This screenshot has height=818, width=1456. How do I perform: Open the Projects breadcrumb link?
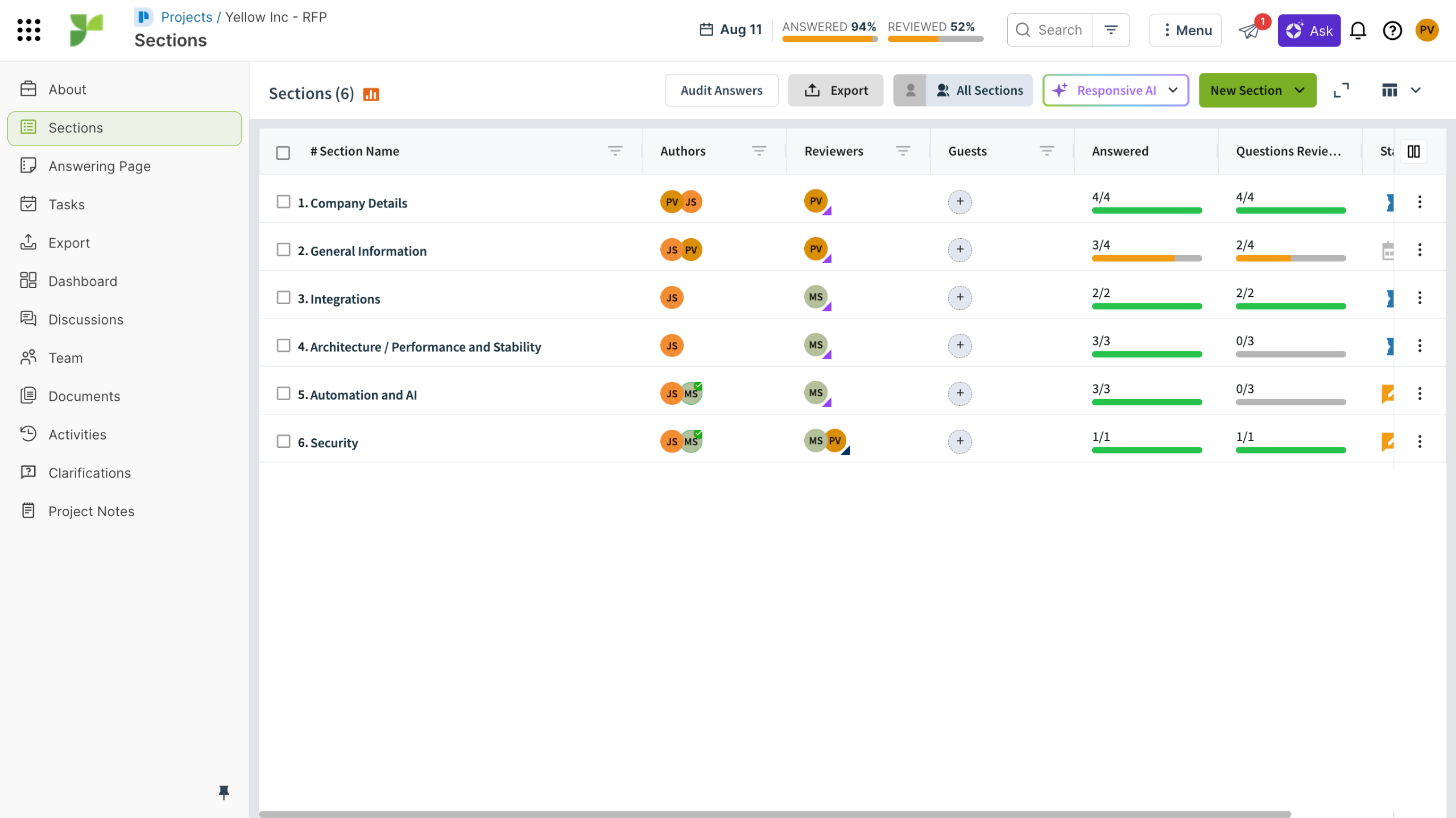tap(186, 17)
